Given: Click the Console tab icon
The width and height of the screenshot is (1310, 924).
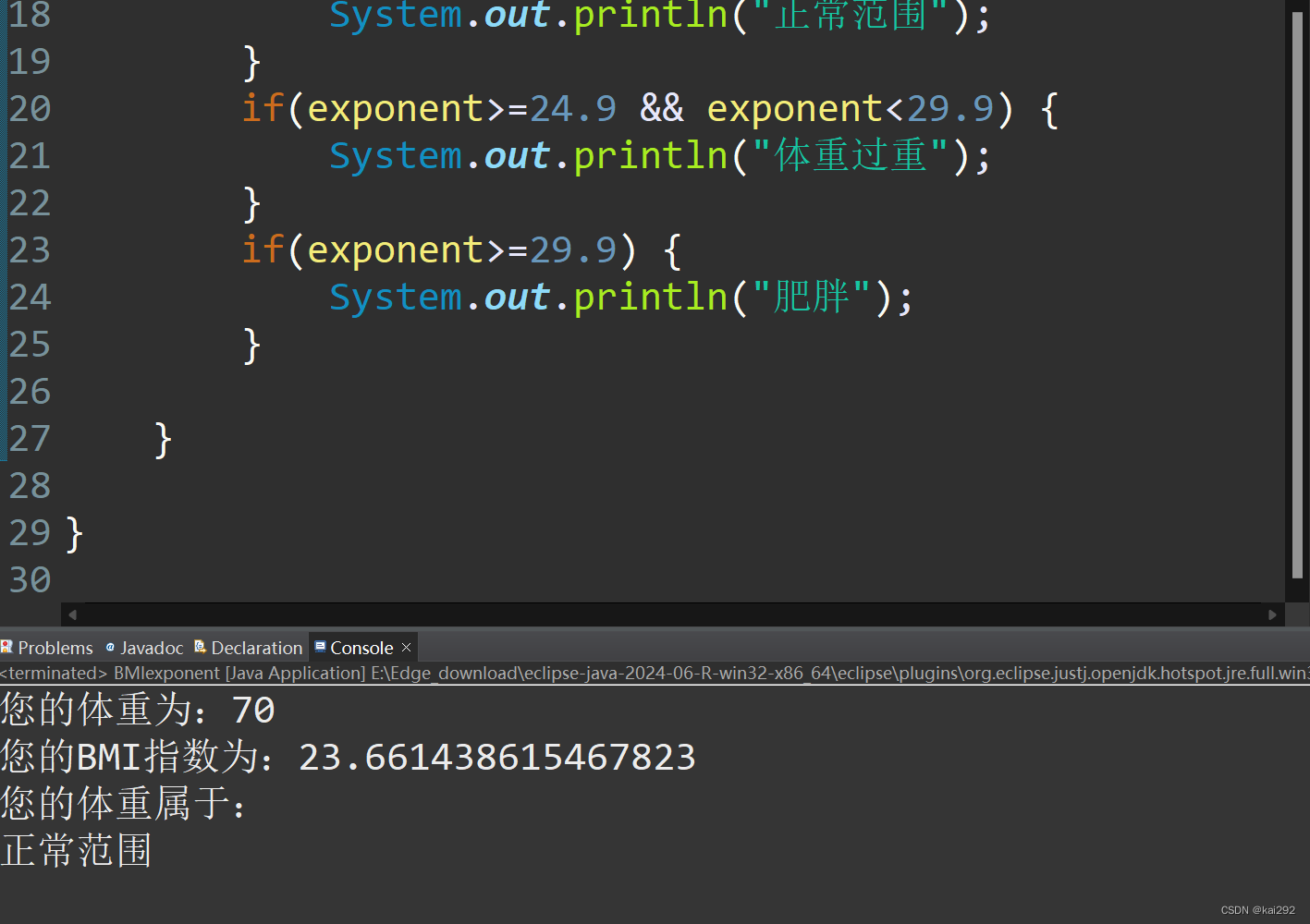Looking at the screenshot, I should [x=320, y=647].
